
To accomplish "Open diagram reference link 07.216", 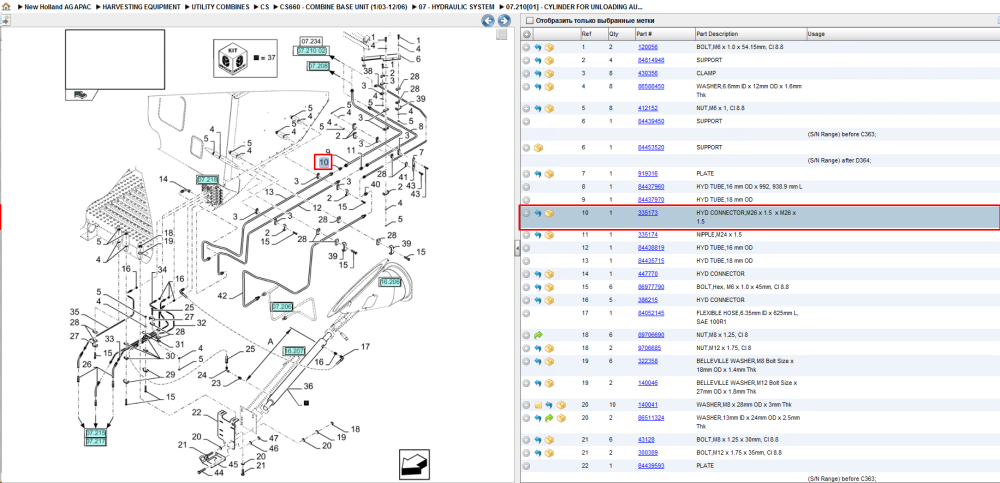I will (207, 180).
